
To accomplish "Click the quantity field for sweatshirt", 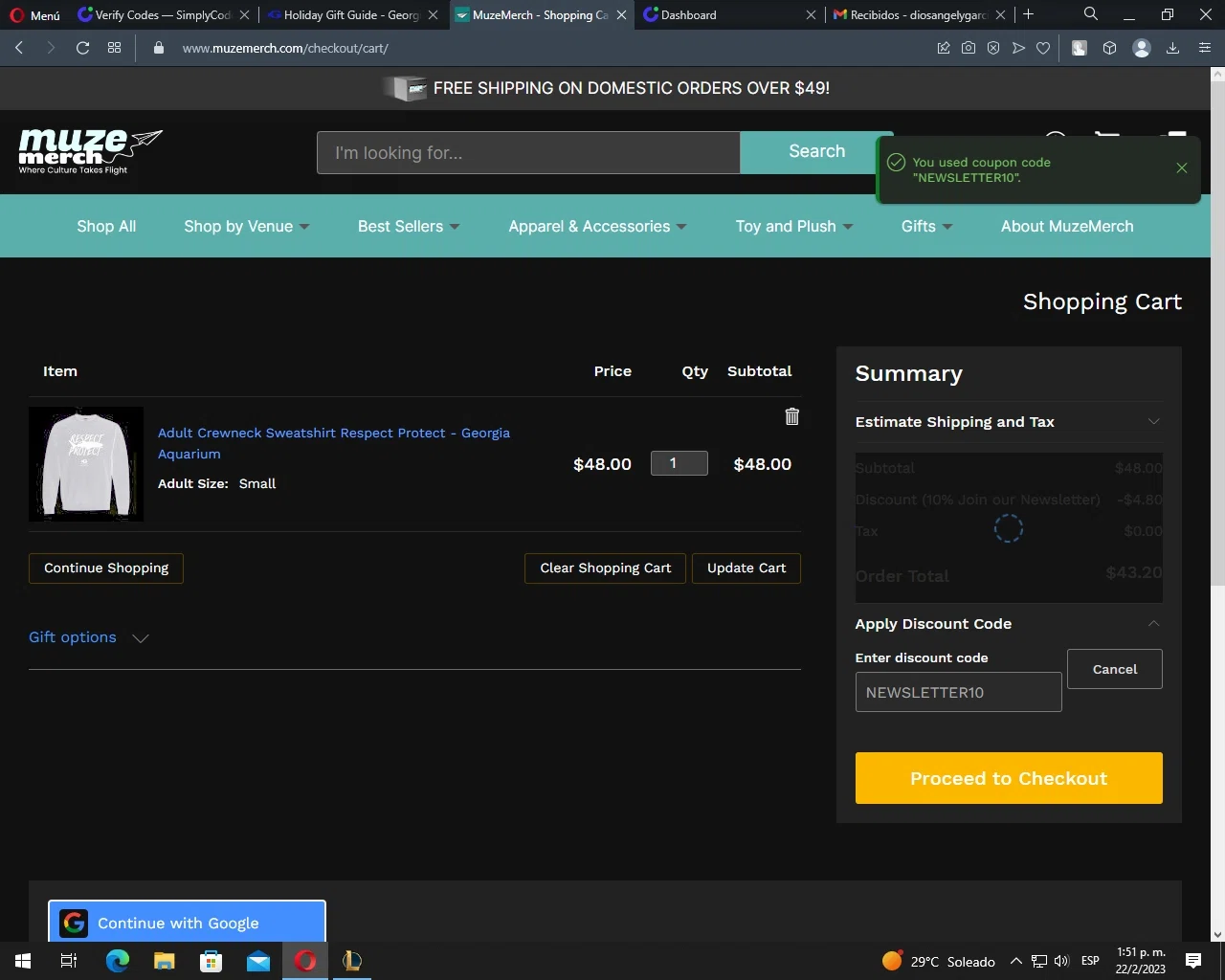I will [679, 463].
